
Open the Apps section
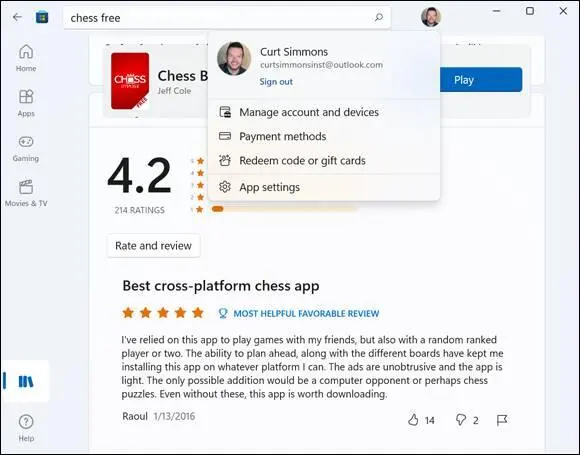click(x=26, y=103)
